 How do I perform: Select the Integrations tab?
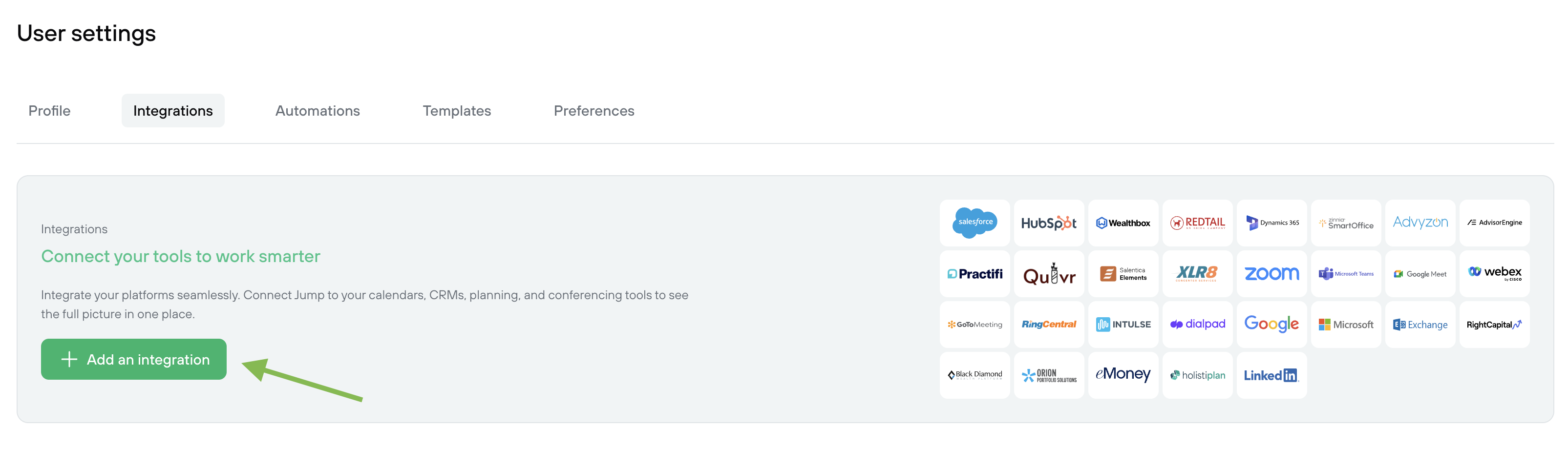pyautogui.click(x=173, y=111)
